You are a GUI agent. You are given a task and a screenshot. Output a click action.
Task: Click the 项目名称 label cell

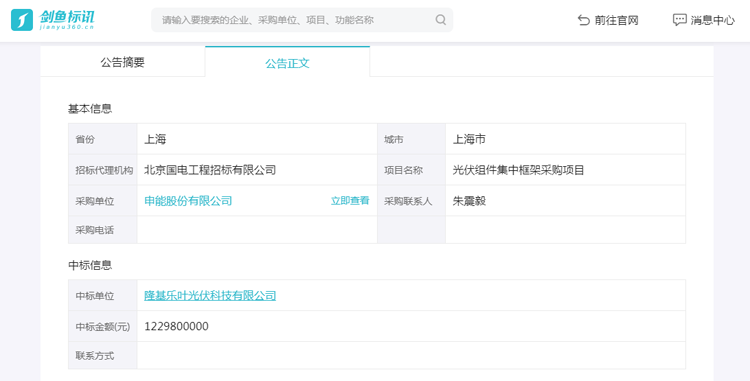[411, 170]
